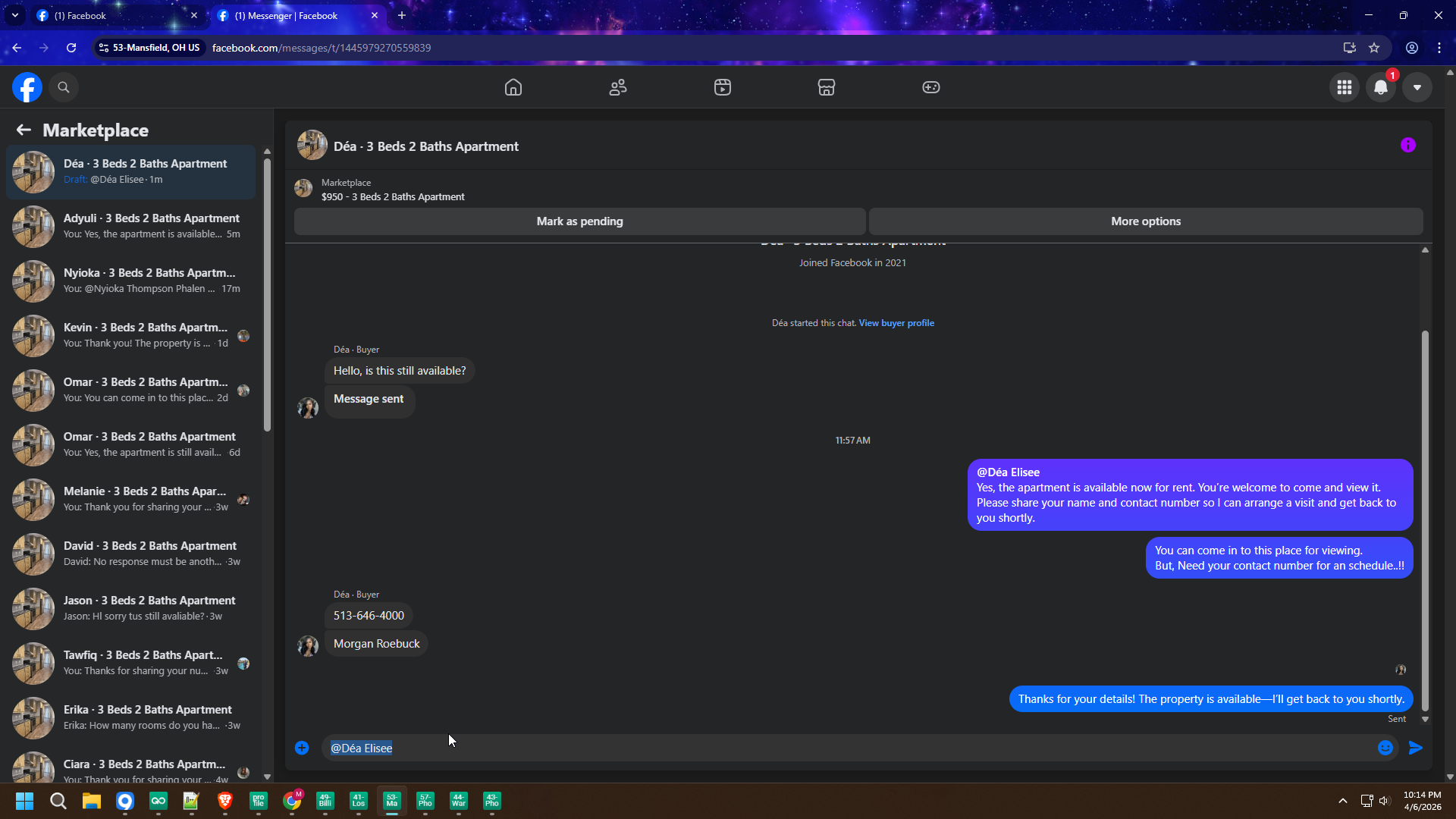Screen dimensions: 1456x819
Task: Close the (1) Facebook tab
Action: (194, 15)
